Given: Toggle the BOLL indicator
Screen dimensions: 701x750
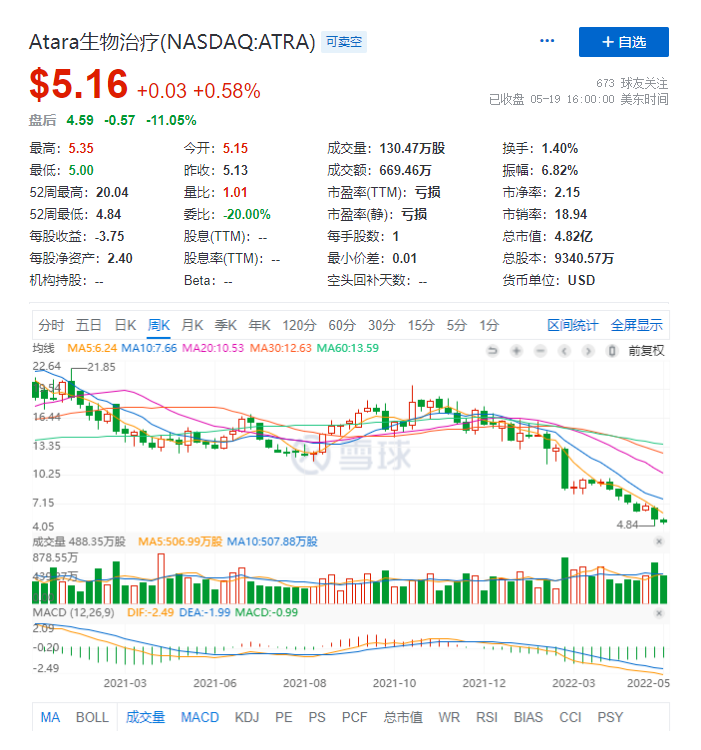Looking at the screenshot, I should point(92,717).
